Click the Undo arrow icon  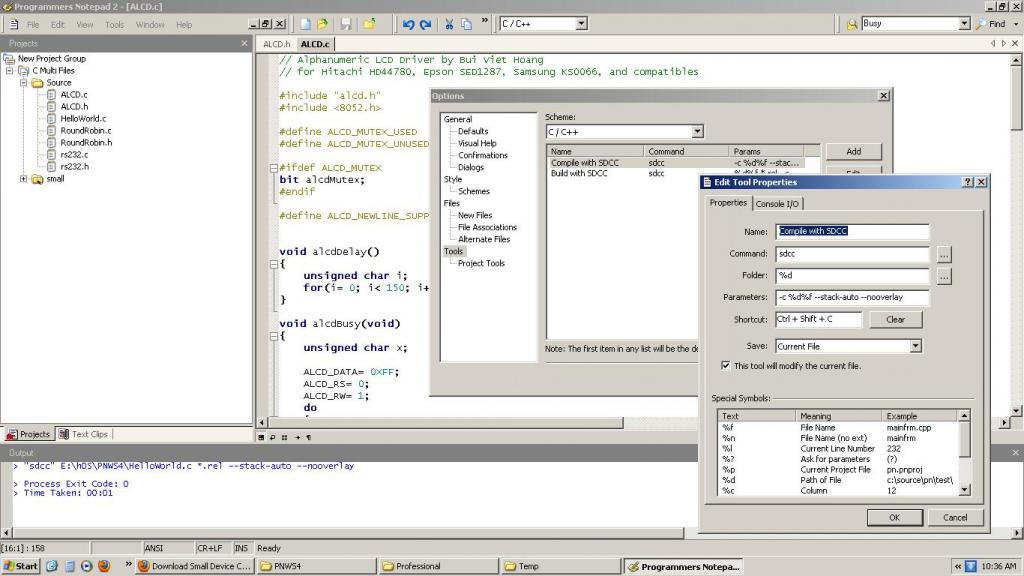pyautogui.click(x=408, y=24)
